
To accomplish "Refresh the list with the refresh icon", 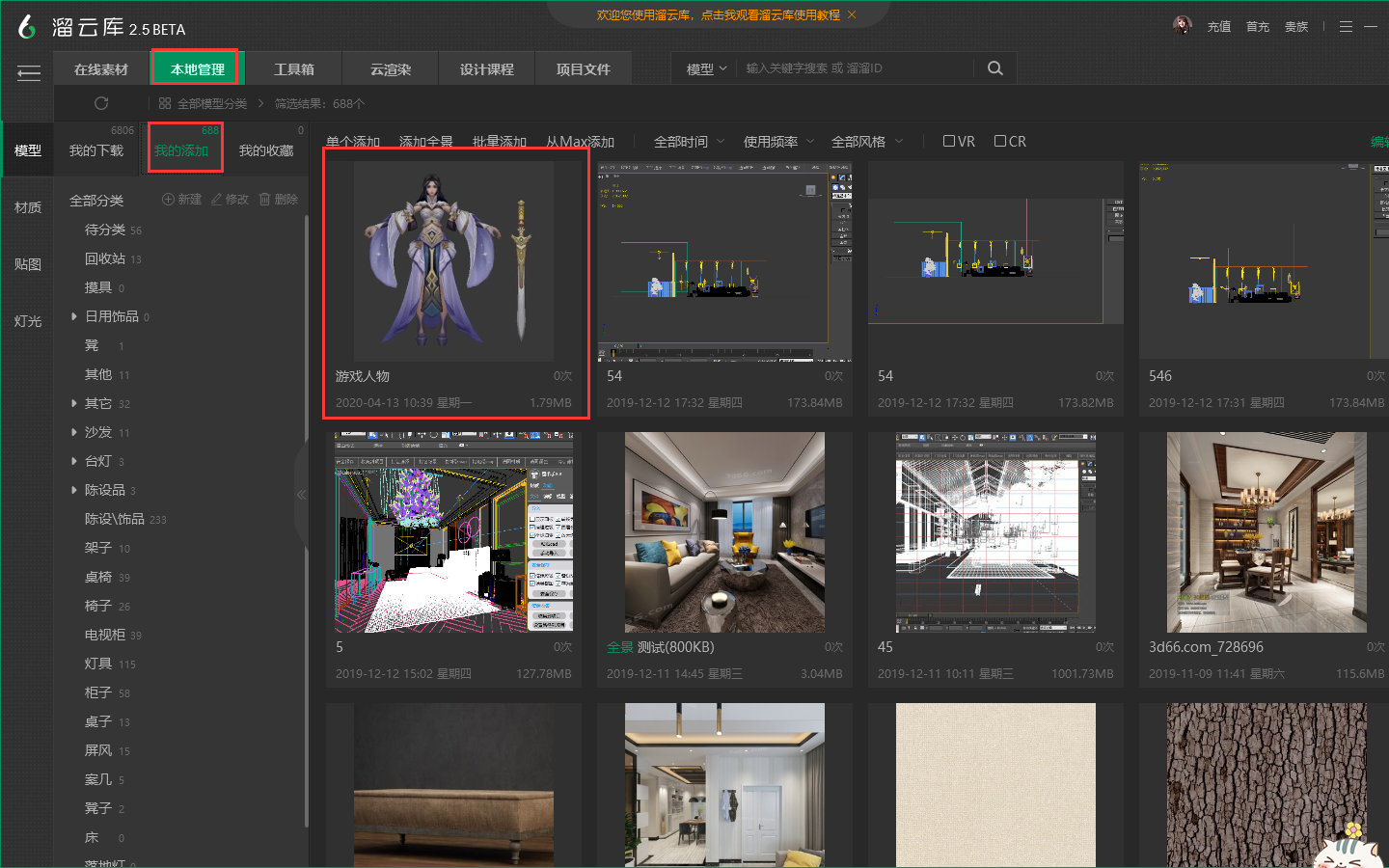I will [101, 103].
